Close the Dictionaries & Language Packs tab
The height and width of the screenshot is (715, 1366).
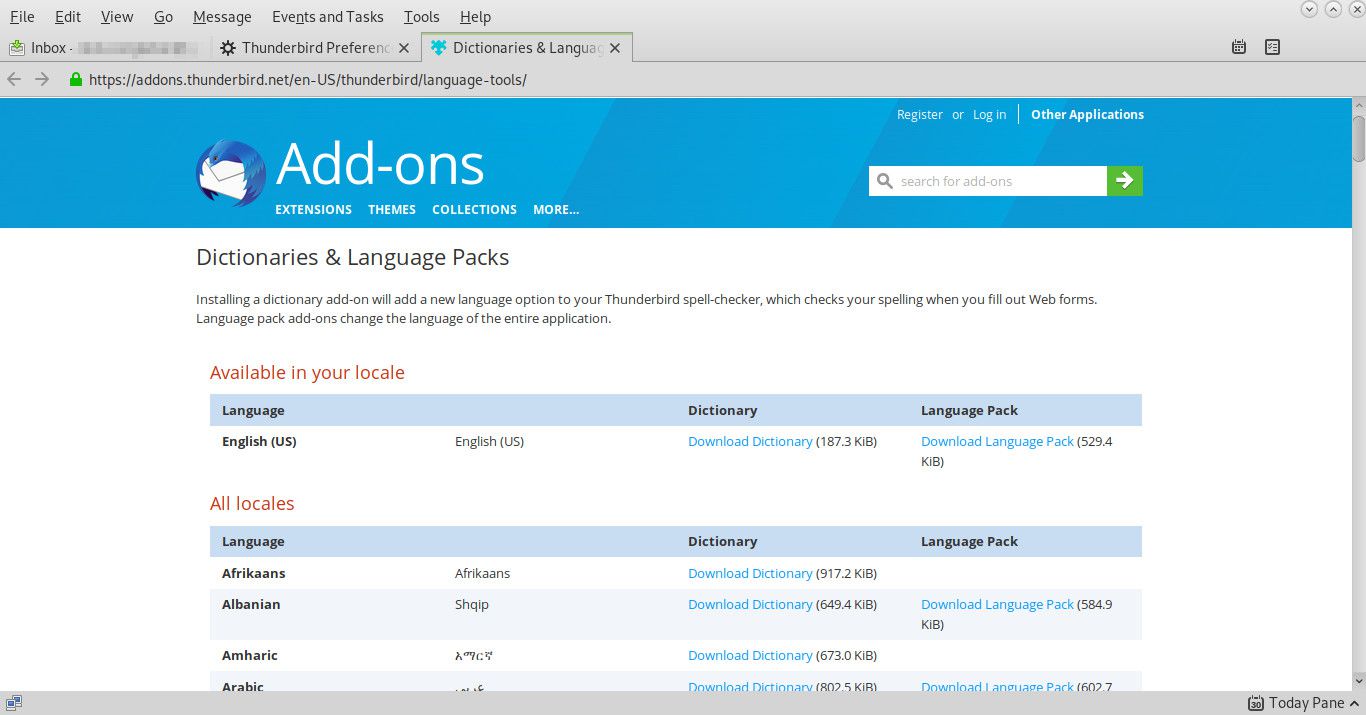pos(615,48)
